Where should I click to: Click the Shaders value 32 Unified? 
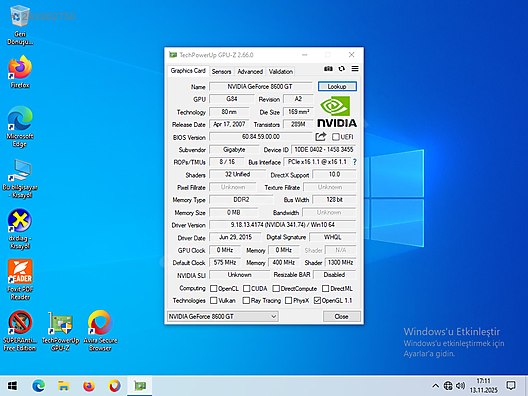pyautogui.click(x=237, y=174)
